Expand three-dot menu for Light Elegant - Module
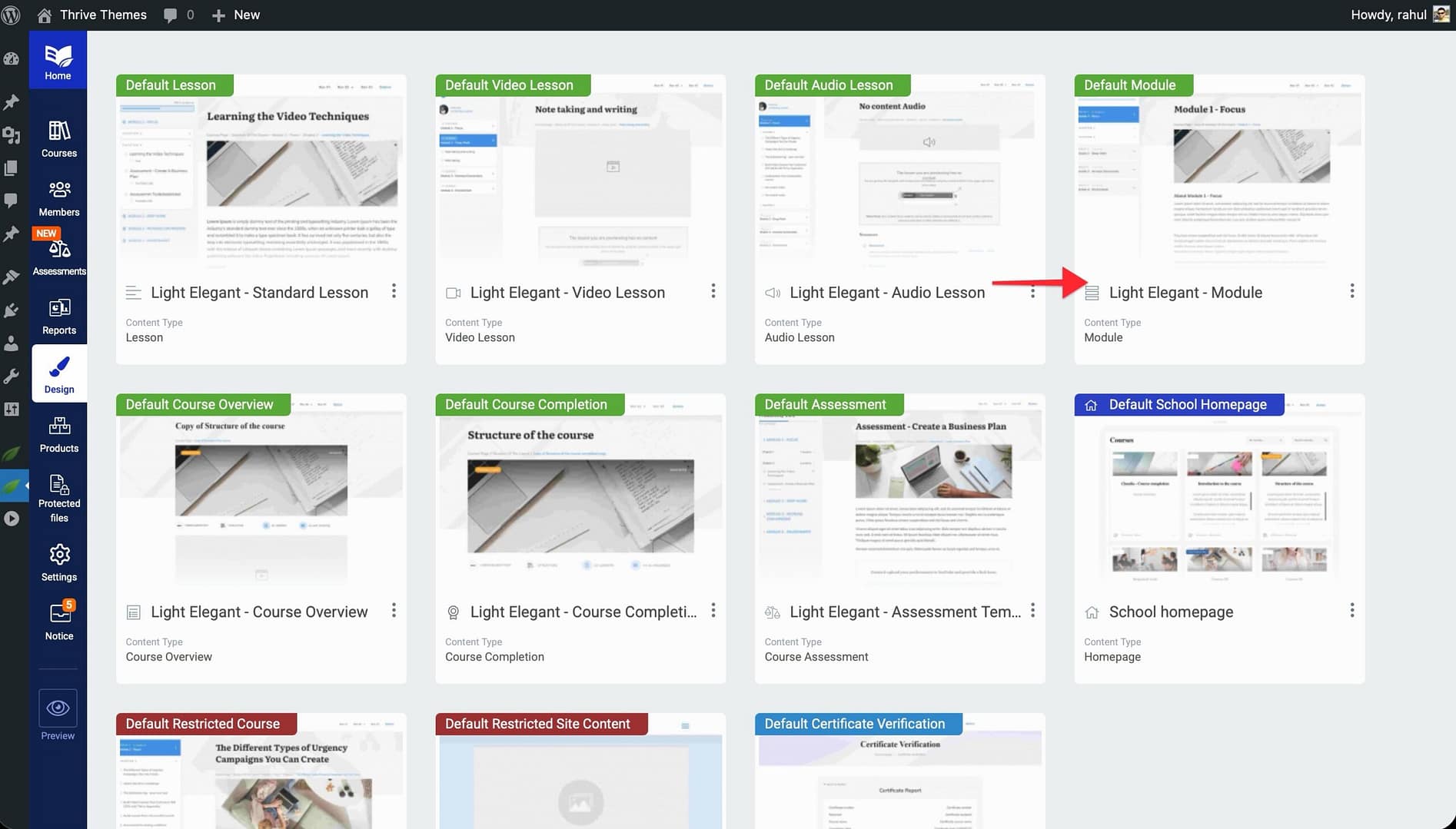1456x829 pixels. [x=1351, y=291]
